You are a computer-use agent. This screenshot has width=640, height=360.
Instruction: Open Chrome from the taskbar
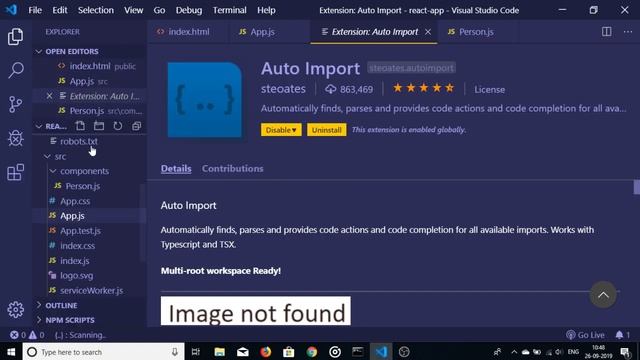pyautogui.click(x=311, y=352)
